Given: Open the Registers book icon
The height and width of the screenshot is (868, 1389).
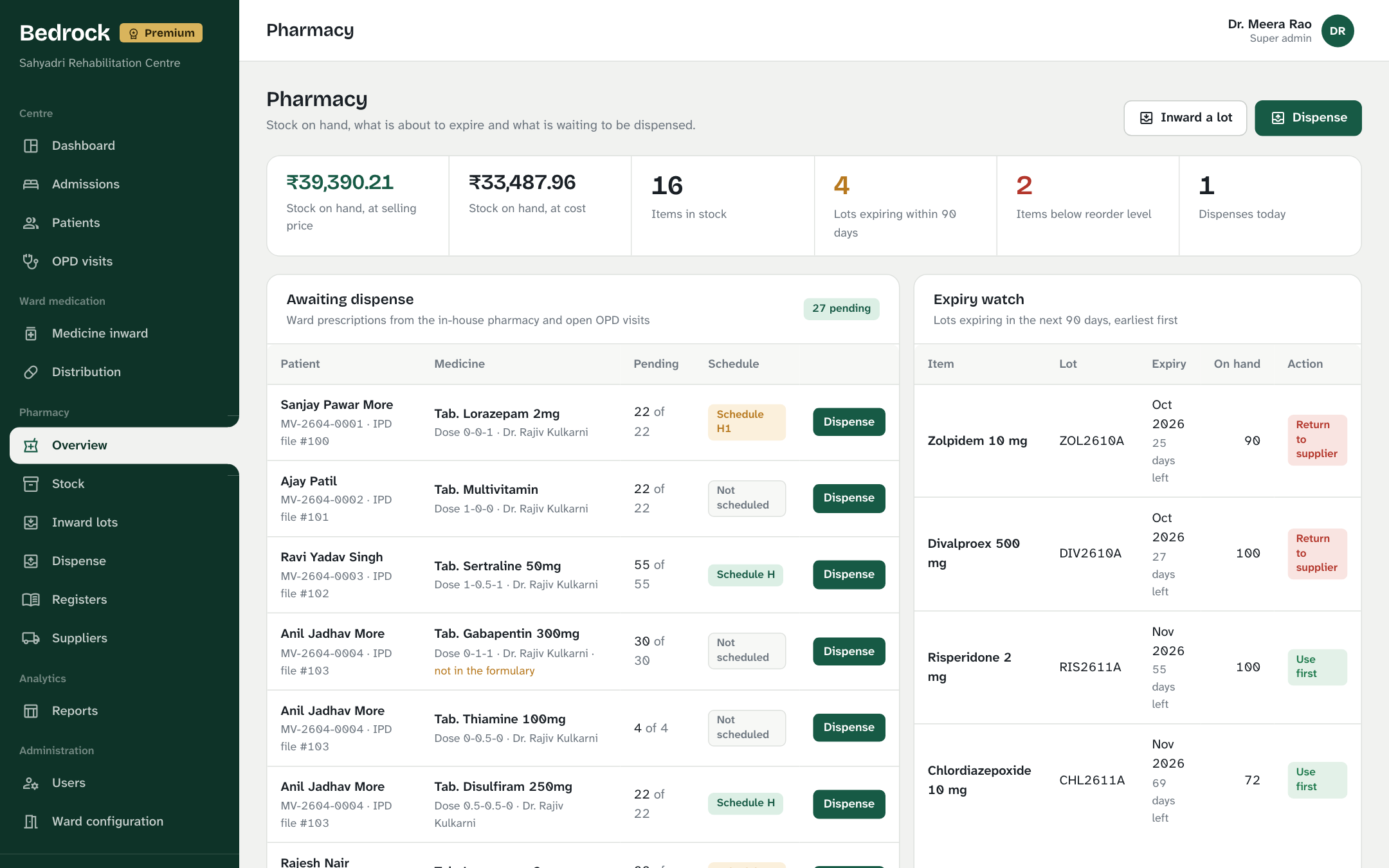Looking at the screenshot, I should pos(31,600).
